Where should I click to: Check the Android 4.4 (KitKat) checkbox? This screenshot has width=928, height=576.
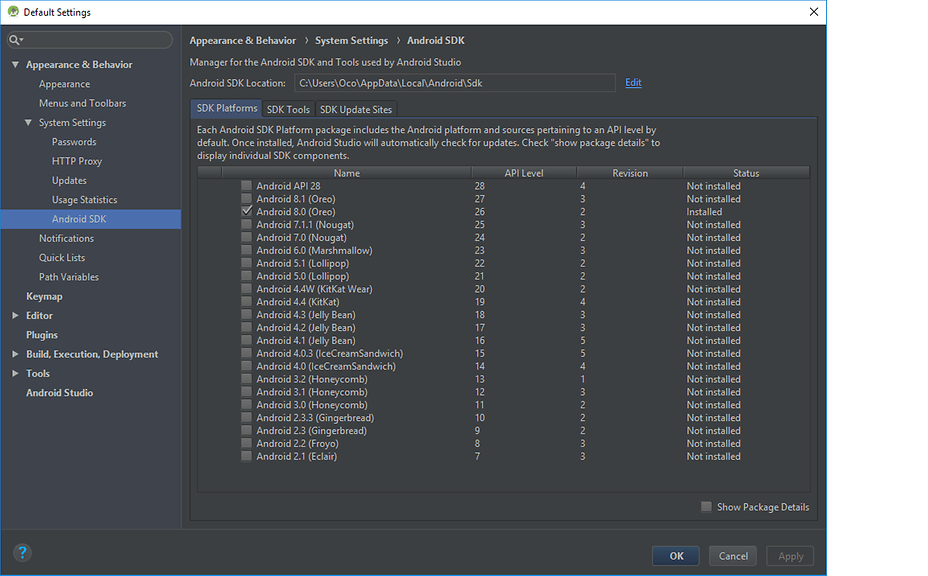coord(246,302)
